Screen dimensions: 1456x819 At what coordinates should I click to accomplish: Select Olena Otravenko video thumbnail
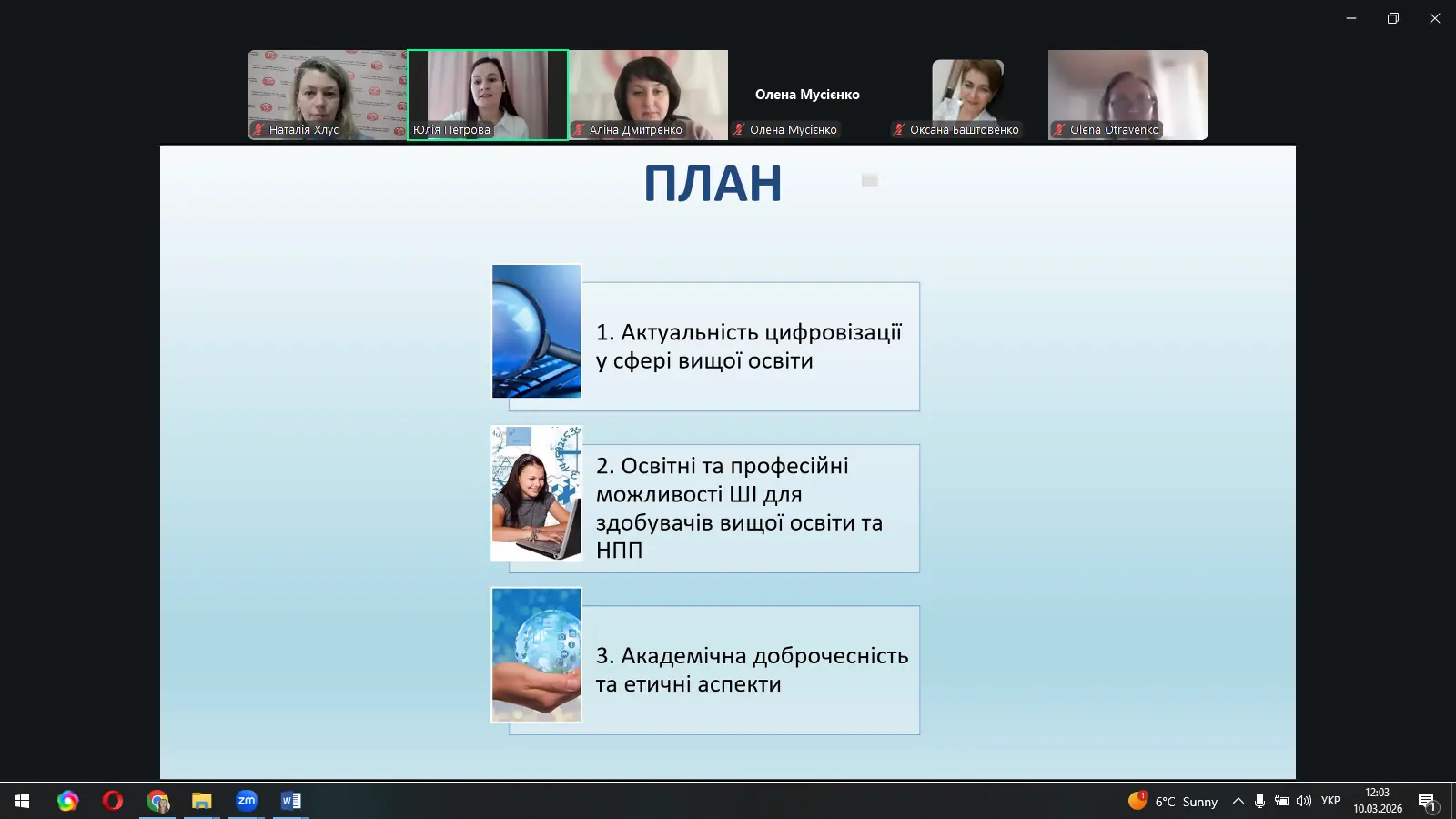point(1128,95)
